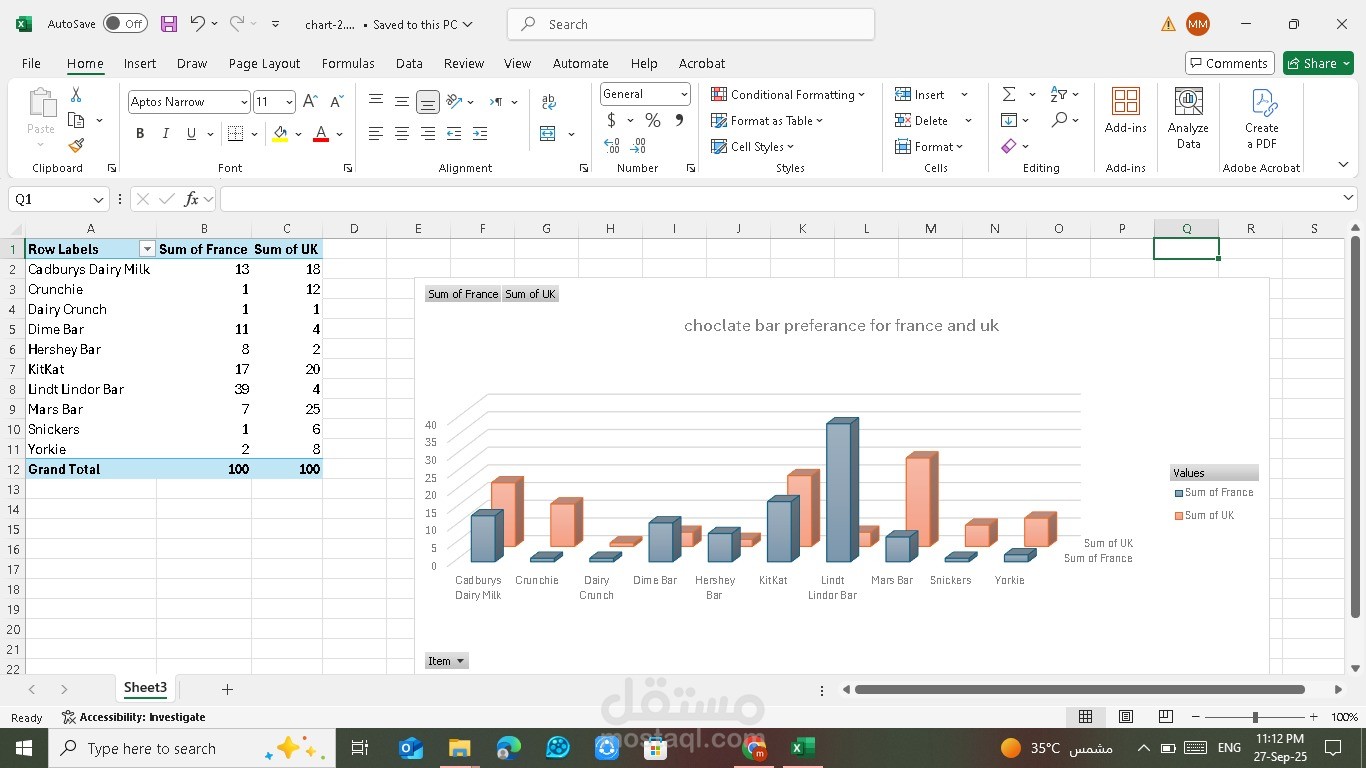Apply the Fill Color bucket

click(x=280, y=134)
